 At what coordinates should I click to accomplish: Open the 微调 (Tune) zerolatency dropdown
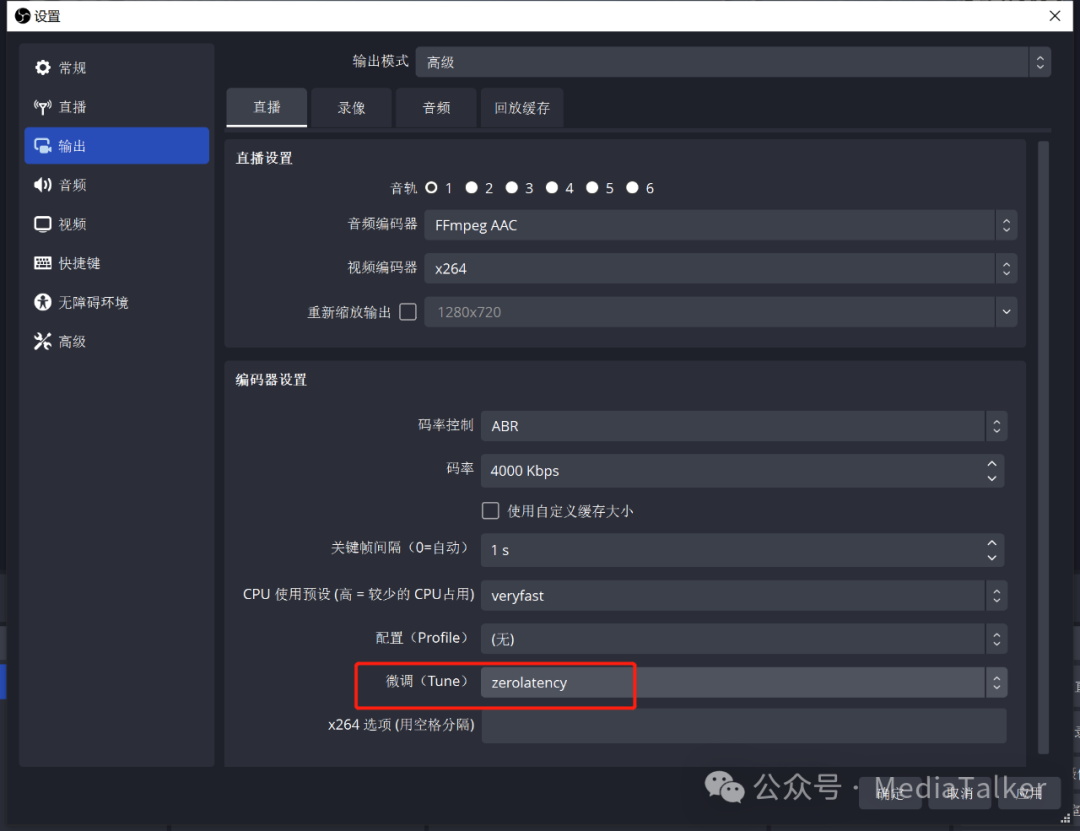click(743, 683)
